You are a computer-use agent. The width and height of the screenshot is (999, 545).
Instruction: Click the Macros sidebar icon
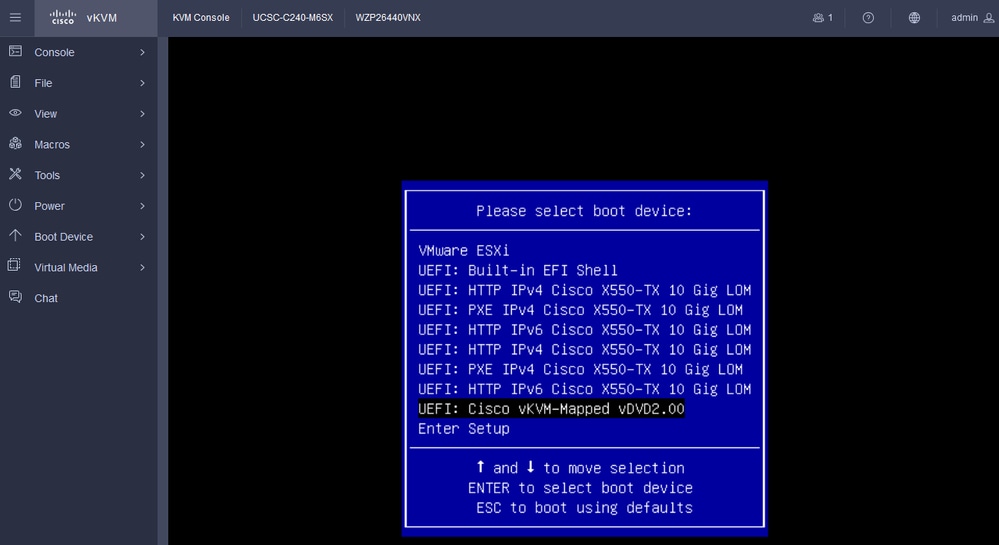(15, 143)
